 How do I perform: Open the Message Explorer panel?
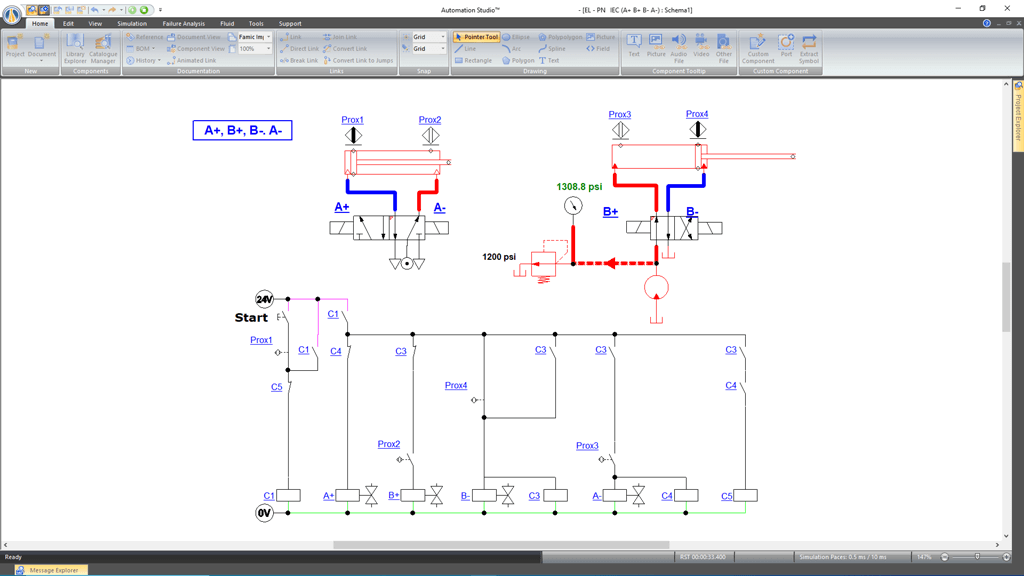pyautogui.click(x=52, y=570)
